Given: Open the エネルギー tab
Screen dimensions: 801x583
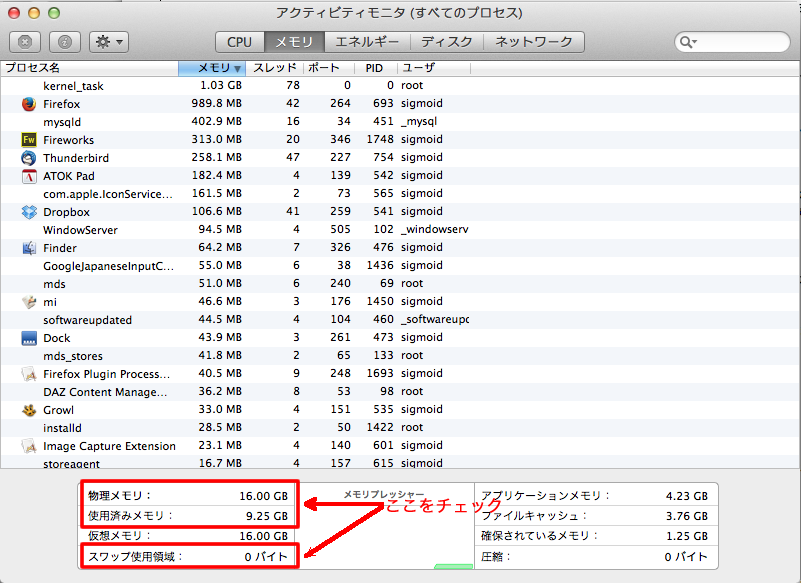Looking at the screenshot, I should click(x=367, y=42).
